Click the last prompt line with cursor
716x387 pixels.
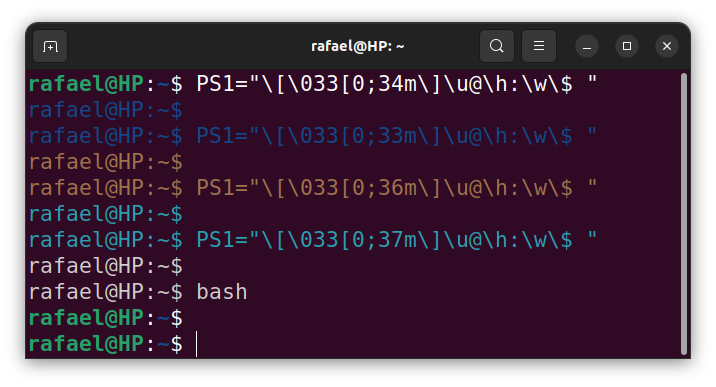point(113,344)
